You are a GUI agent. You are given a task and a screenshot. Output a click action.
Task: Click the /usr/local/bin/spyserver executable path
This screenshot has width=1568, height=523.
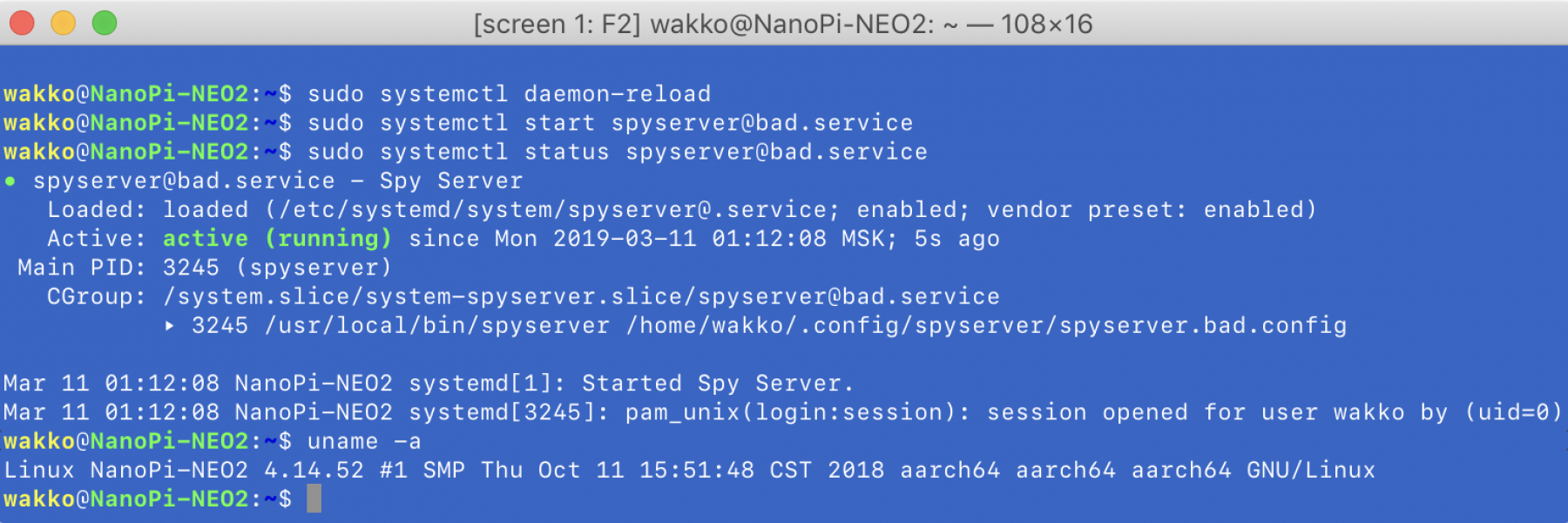coord(437,326)
